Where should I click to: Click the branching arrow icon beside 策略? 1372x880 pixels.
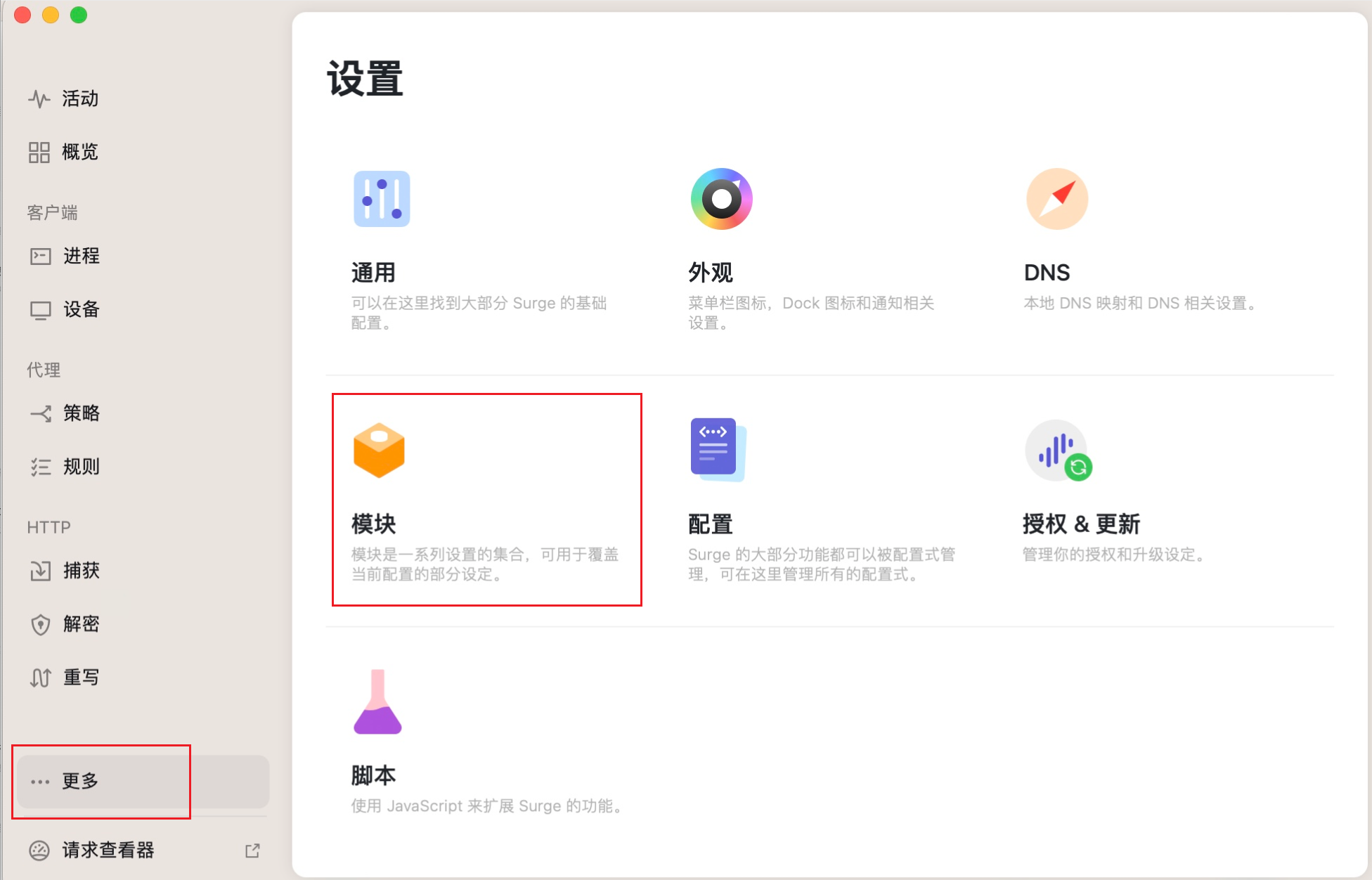41,414
